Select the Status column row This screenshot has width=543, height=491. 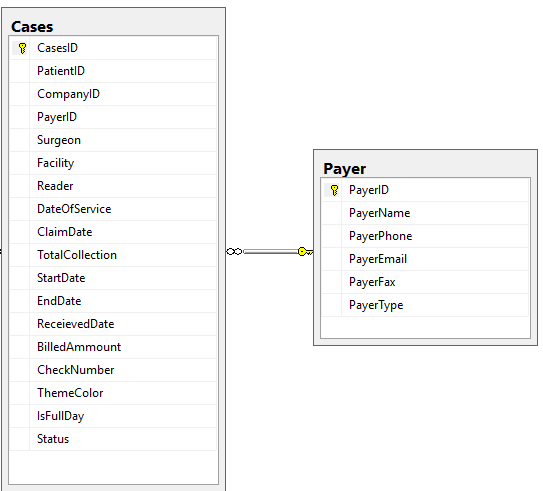point(113,439)
